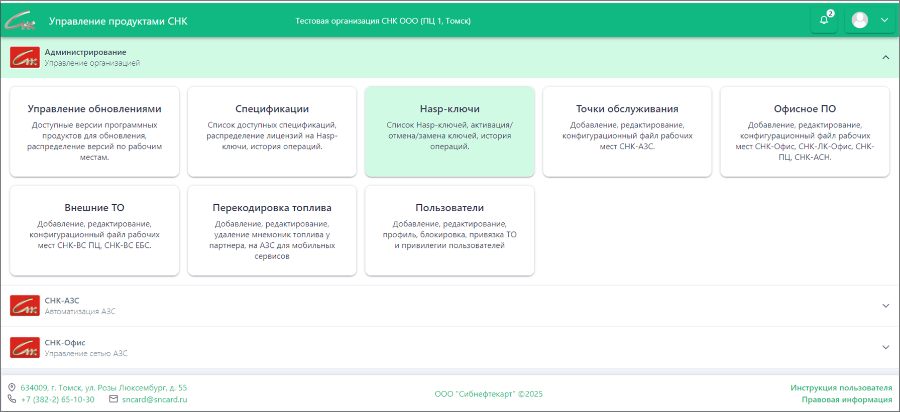Click the Правовая информация link
Viewport: 900px width, 412px height.
(846, 399)
